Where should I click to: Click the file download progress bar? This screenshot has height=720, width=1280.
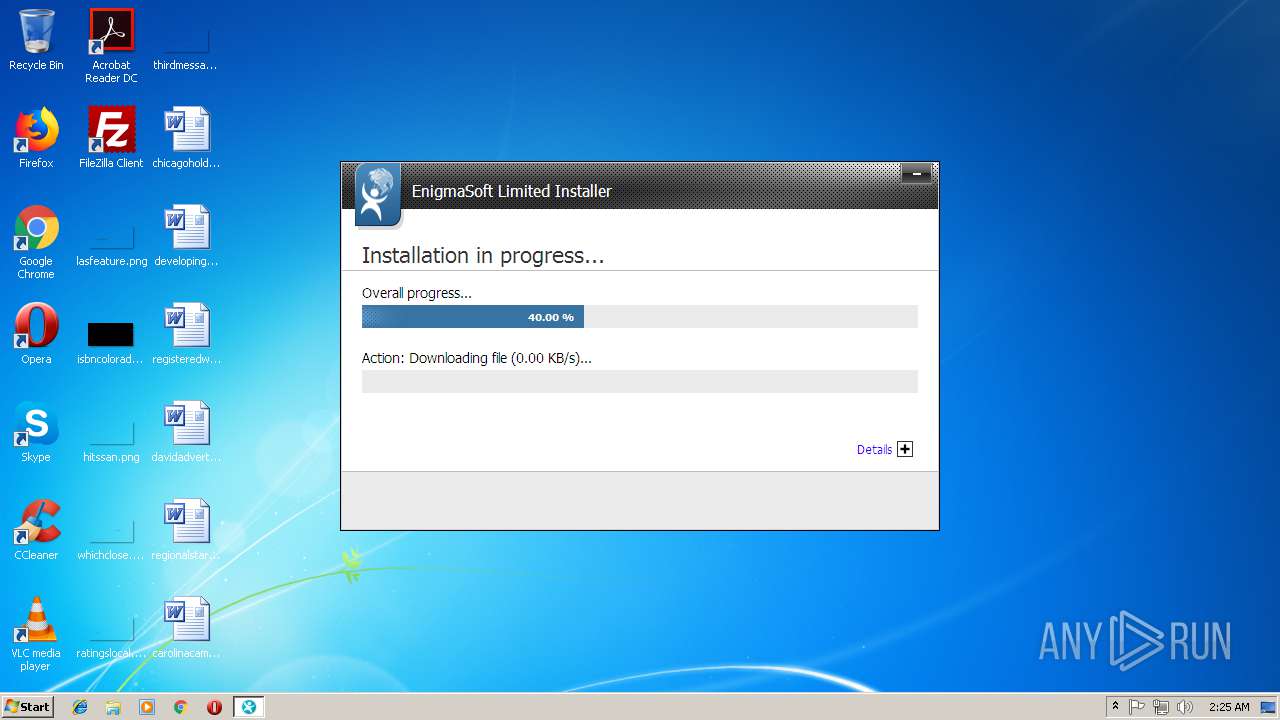tap(640, 381)
